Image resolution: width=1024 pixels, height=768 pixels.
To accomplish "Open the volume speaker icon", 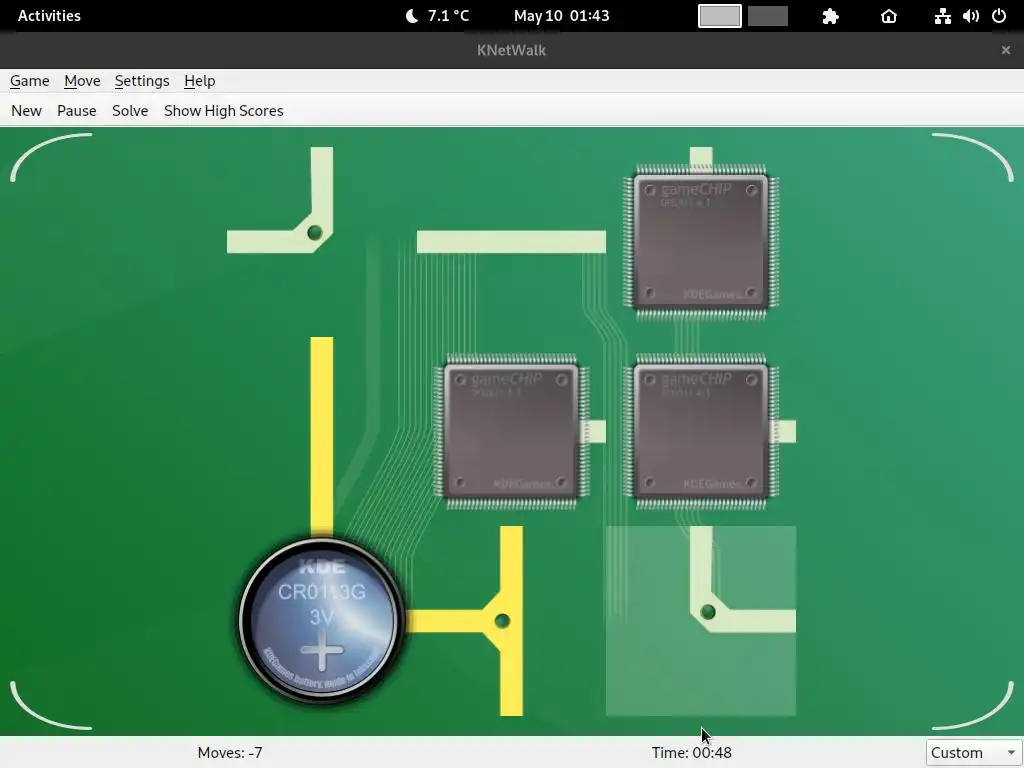I will point(970,16).
